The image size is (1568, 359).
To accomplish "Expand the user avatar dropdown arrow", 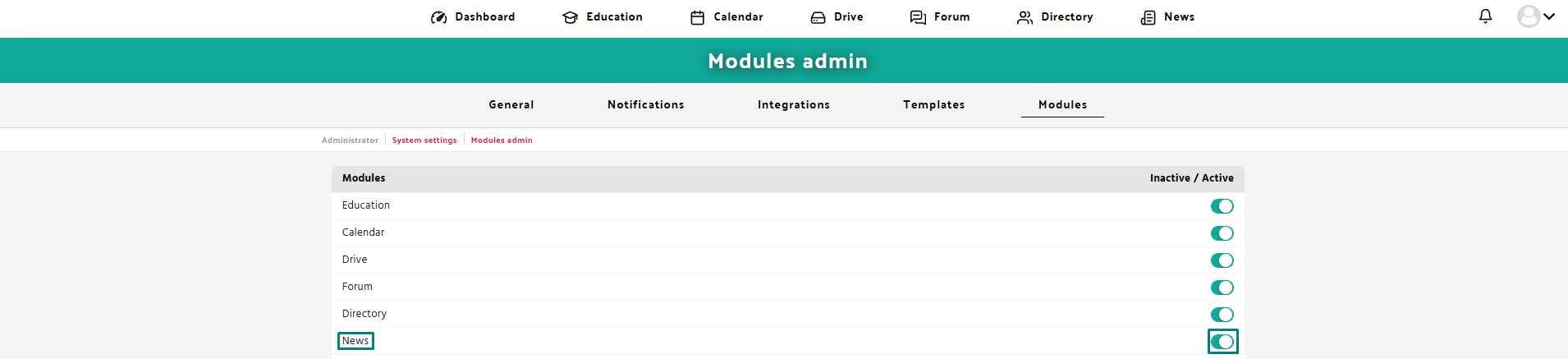I will [1549, 16].
